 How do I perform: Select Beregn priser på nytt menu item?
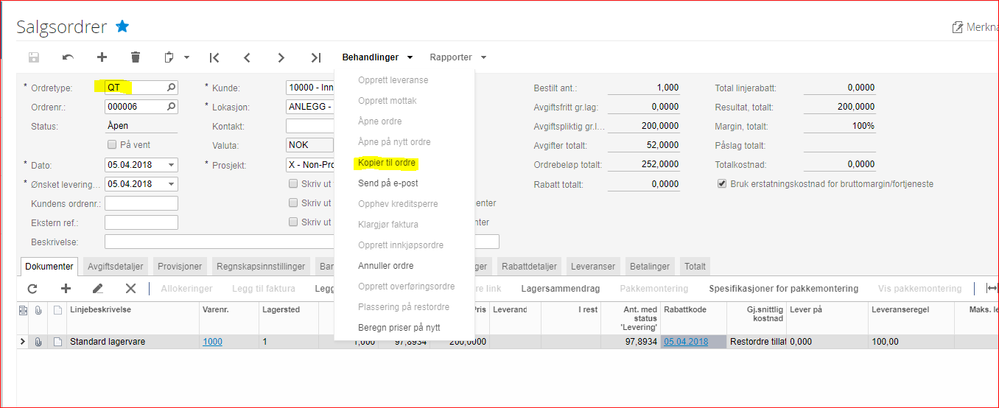click(x=399, y=328)
